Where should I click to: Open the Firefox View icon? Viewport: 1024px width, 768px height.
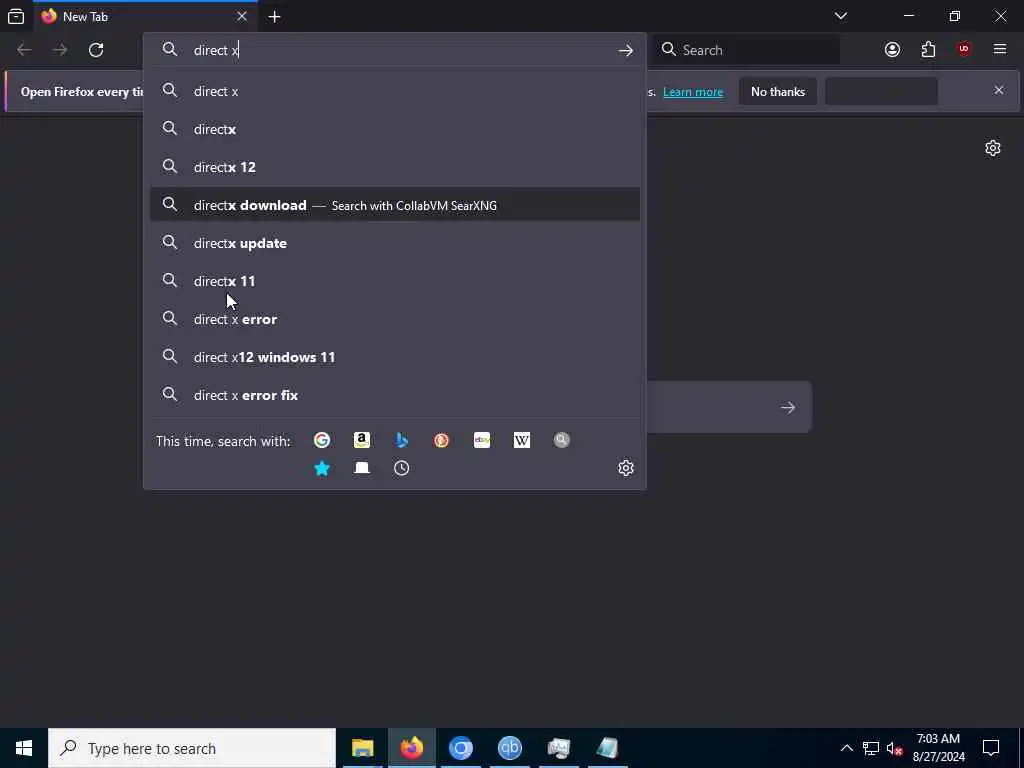(x=16, y=16)
